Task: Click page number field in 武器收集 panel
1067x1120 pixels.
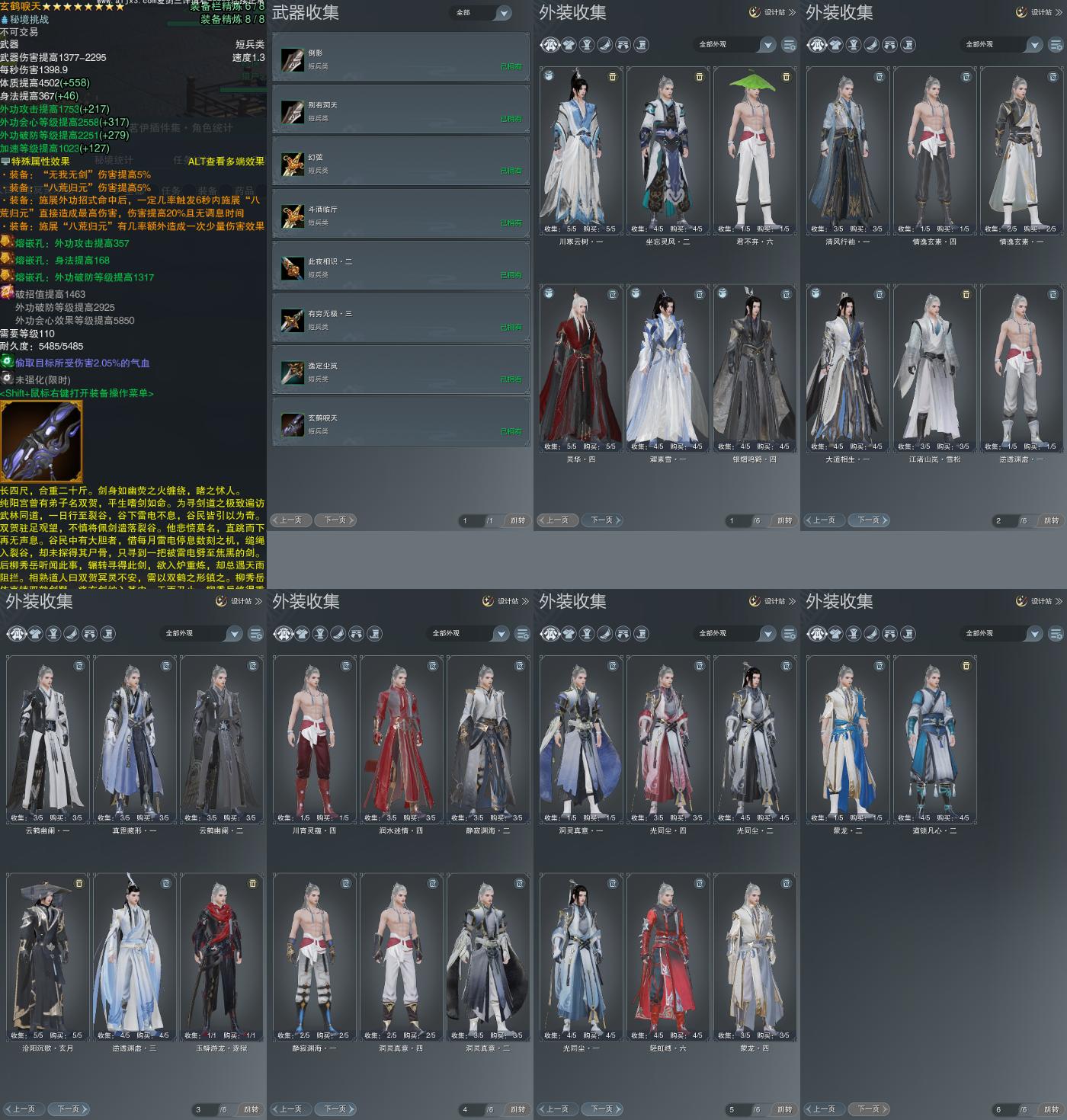Action: (x=471, y=521)
